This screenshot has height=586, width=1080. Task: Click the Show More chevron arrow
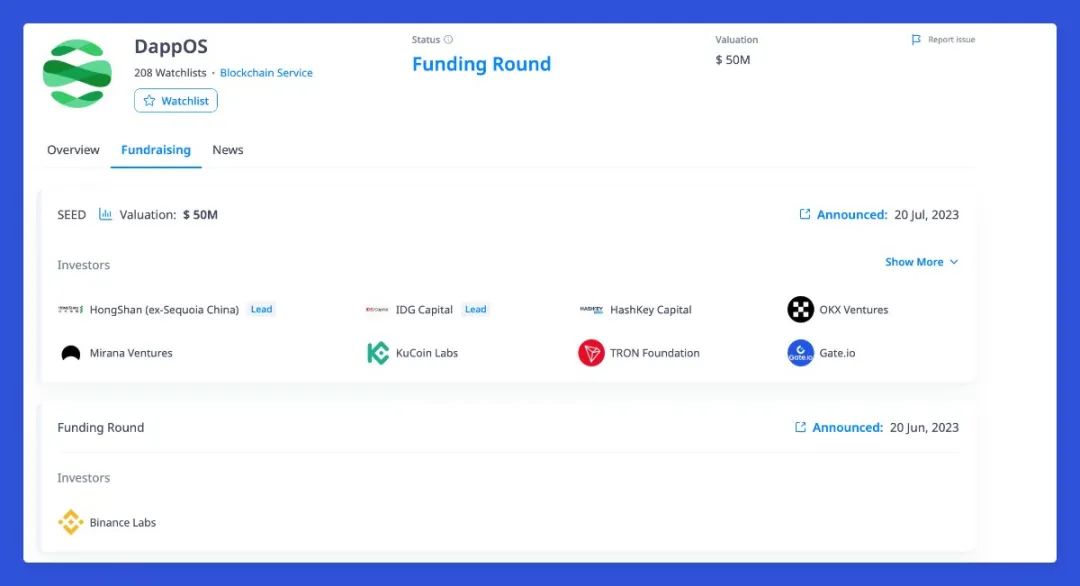[x=954, y=262]
